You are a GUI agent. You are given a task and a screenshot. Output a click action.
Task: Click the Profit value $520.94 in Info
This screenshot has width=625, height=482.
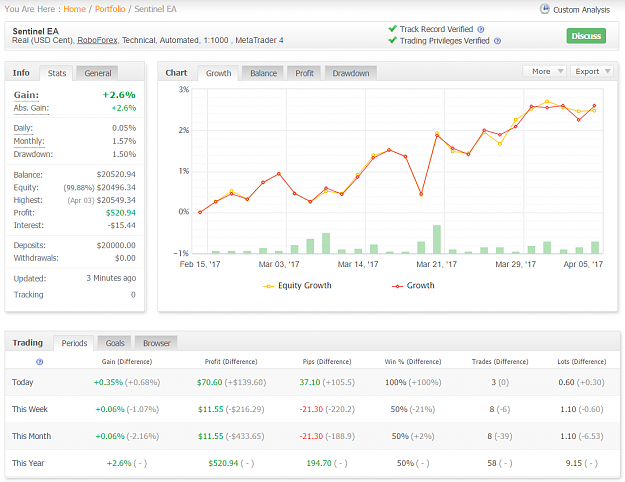tap(121, 213)
